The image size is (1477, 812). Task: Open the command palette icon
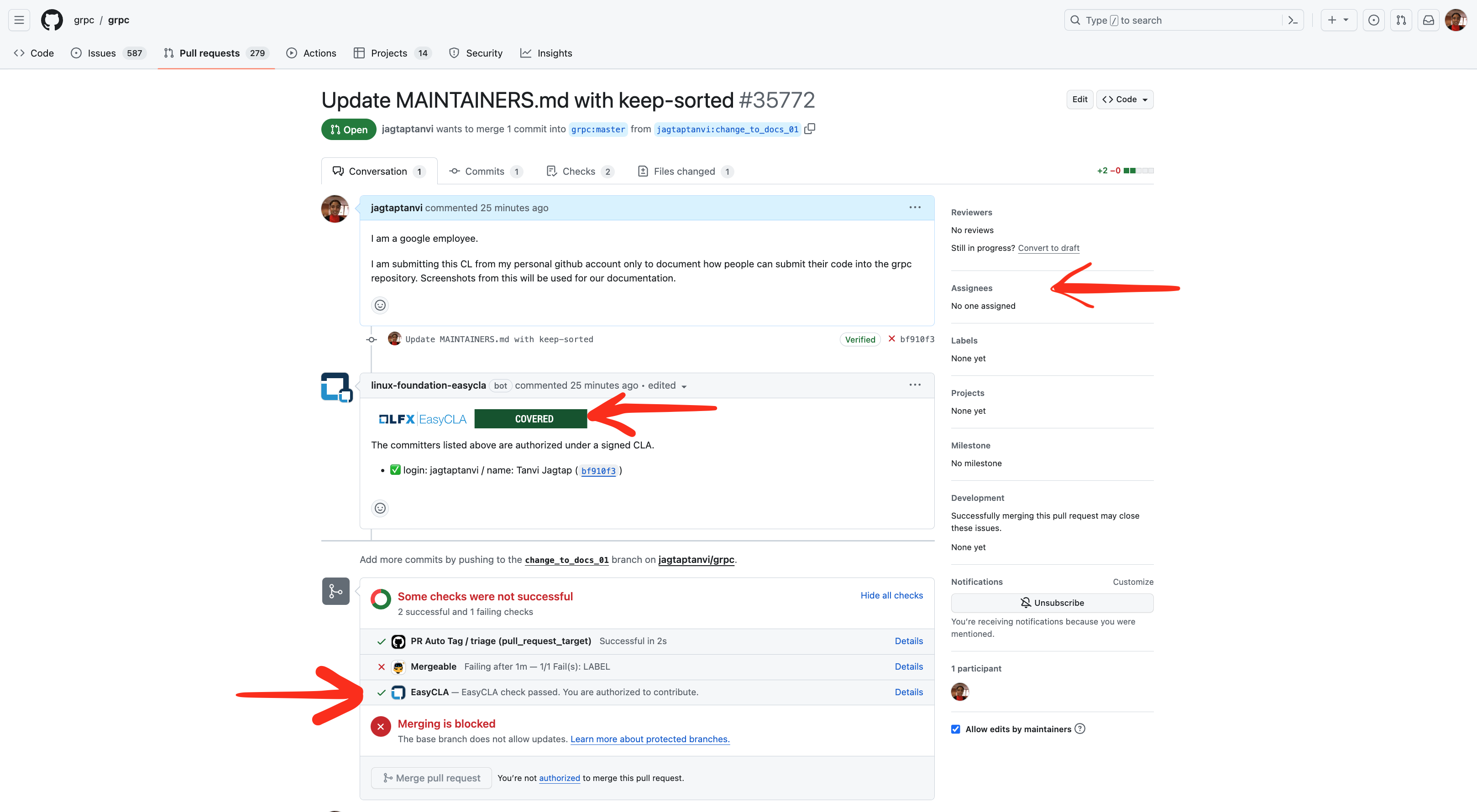pos(1293,20)
